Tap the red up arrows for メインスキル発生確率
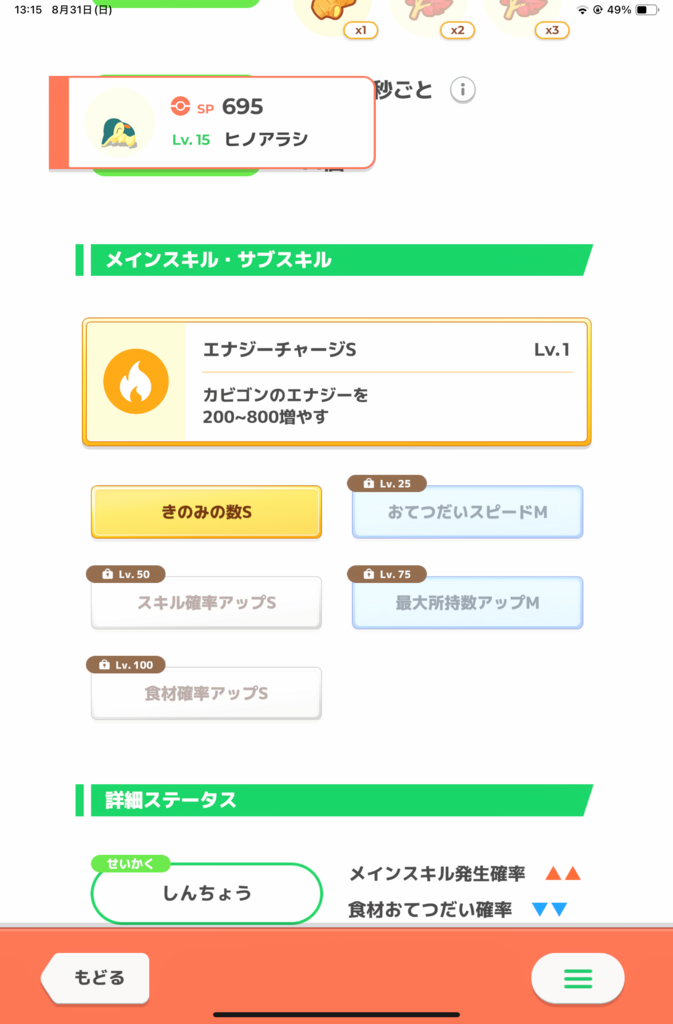Image resolution: width=673 pixels, height=1024 pixels. (563, 874)
